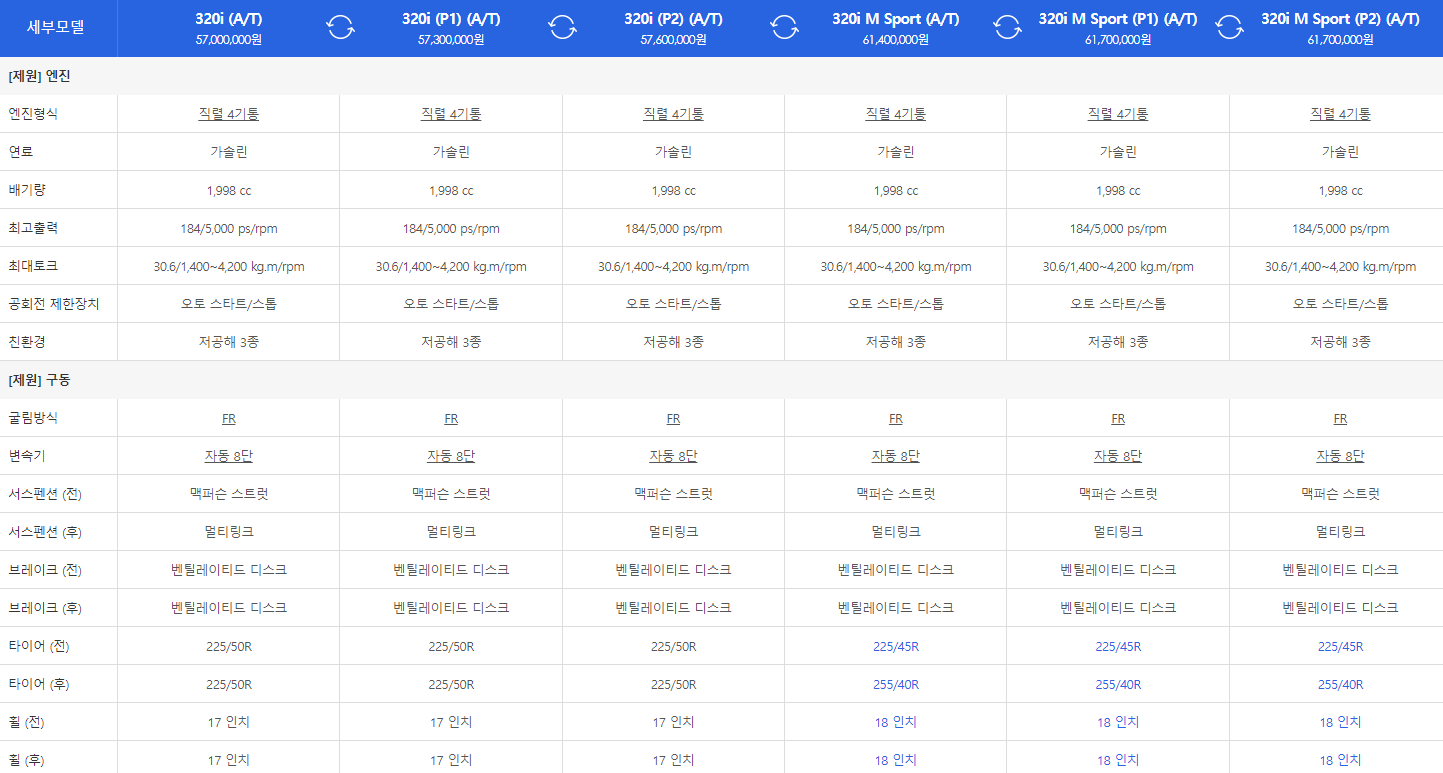The image size is (1443, 773).
Task: Click the 서스펜션 (전) row label
Action: click(x=45, y=494)
